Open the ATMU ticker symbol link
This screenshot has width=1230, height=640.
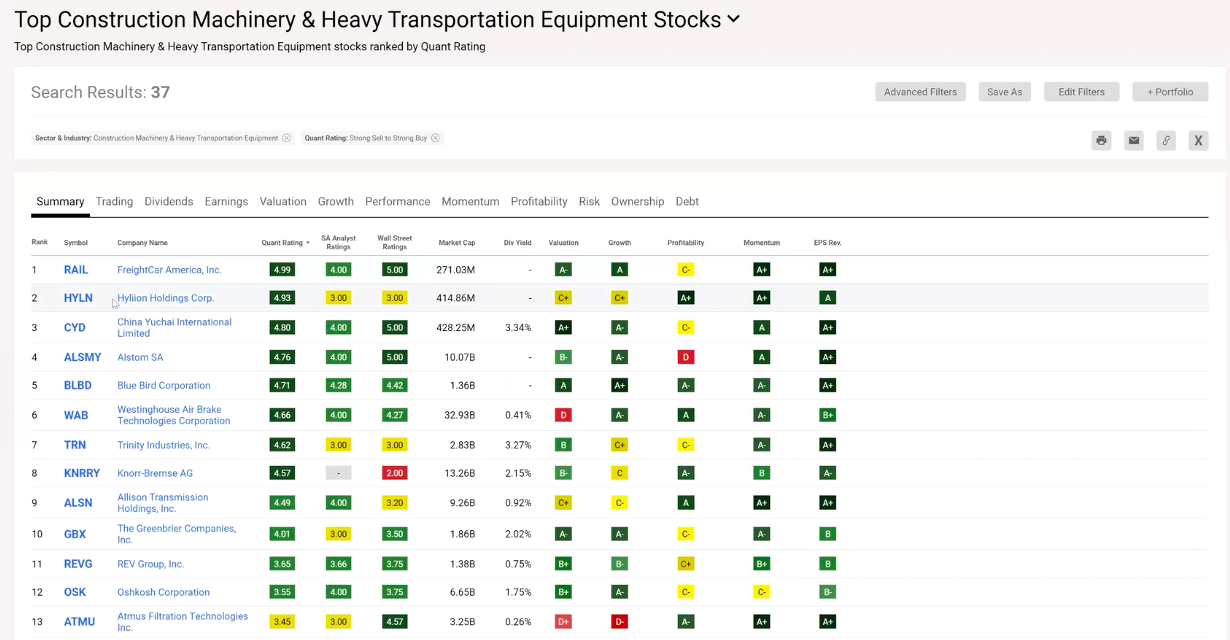pyautogui.click(x=79, y=622)
